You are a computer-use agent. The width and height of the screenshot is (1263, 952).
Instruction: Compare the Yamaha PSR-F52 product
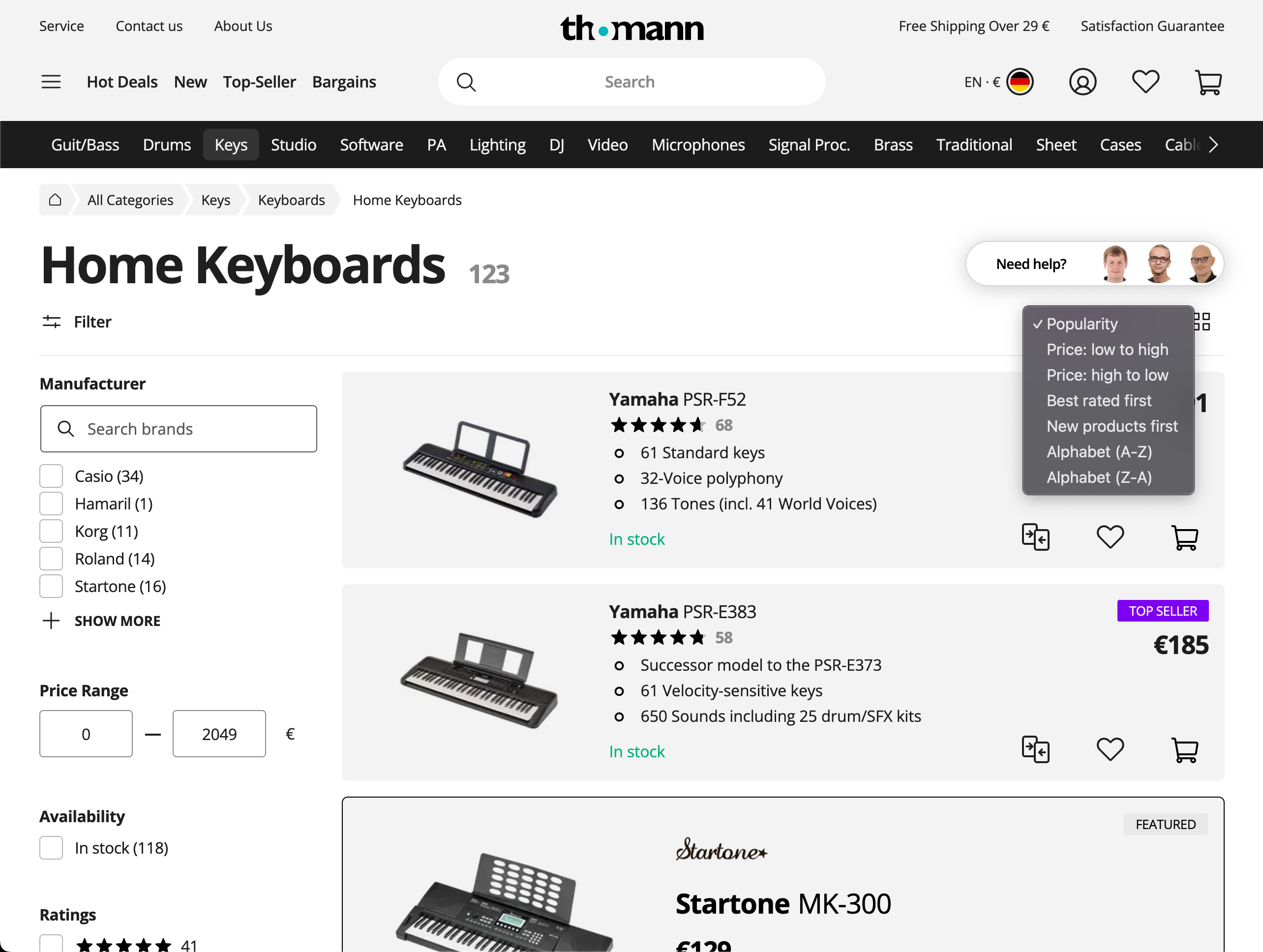coord(1035,537)
